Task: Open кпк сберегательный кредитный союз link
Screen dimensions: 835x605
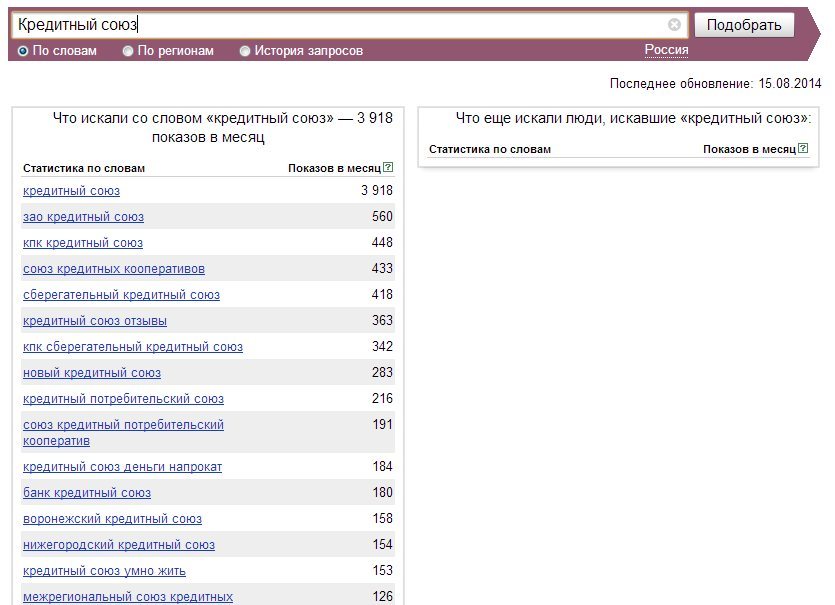Action: click(133, 347)
